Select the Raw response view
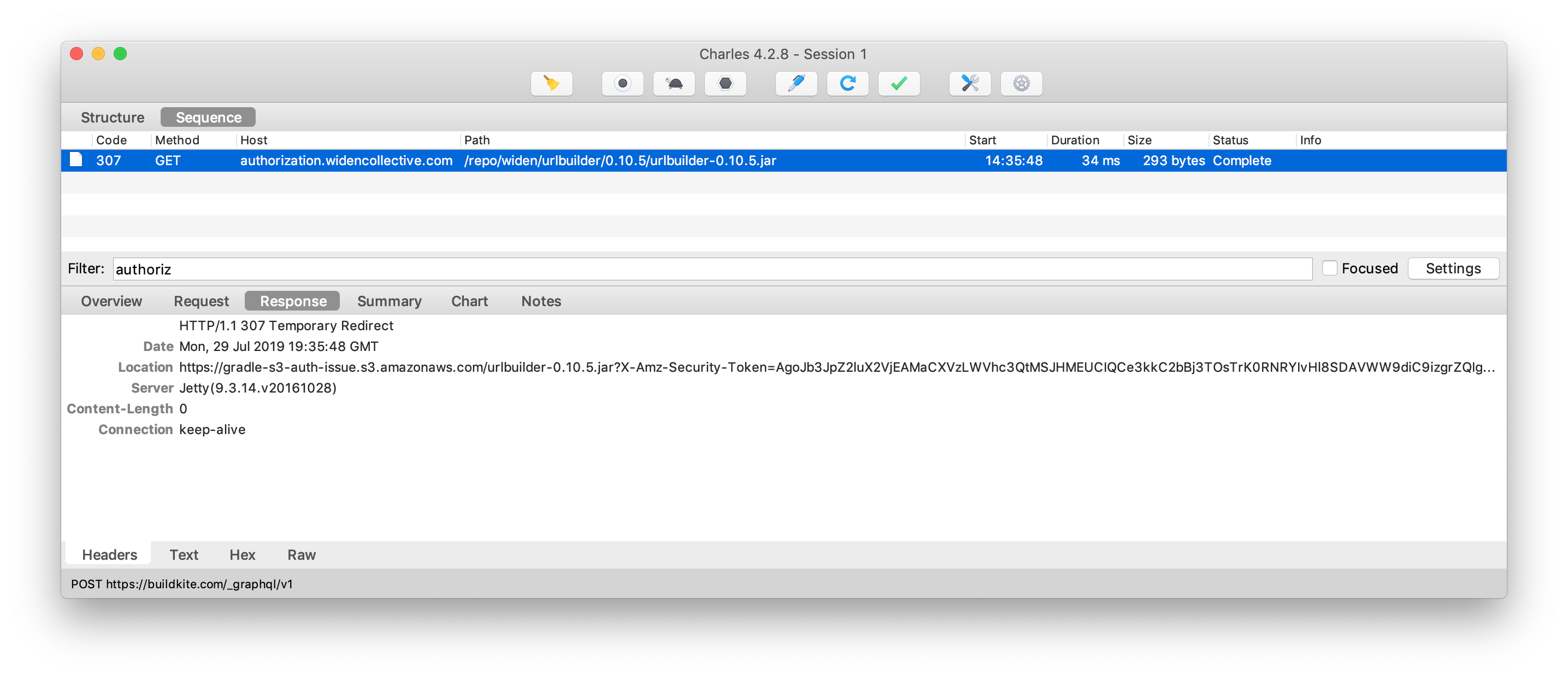Viewport: 1568px width, 679px height. (301, 554)
